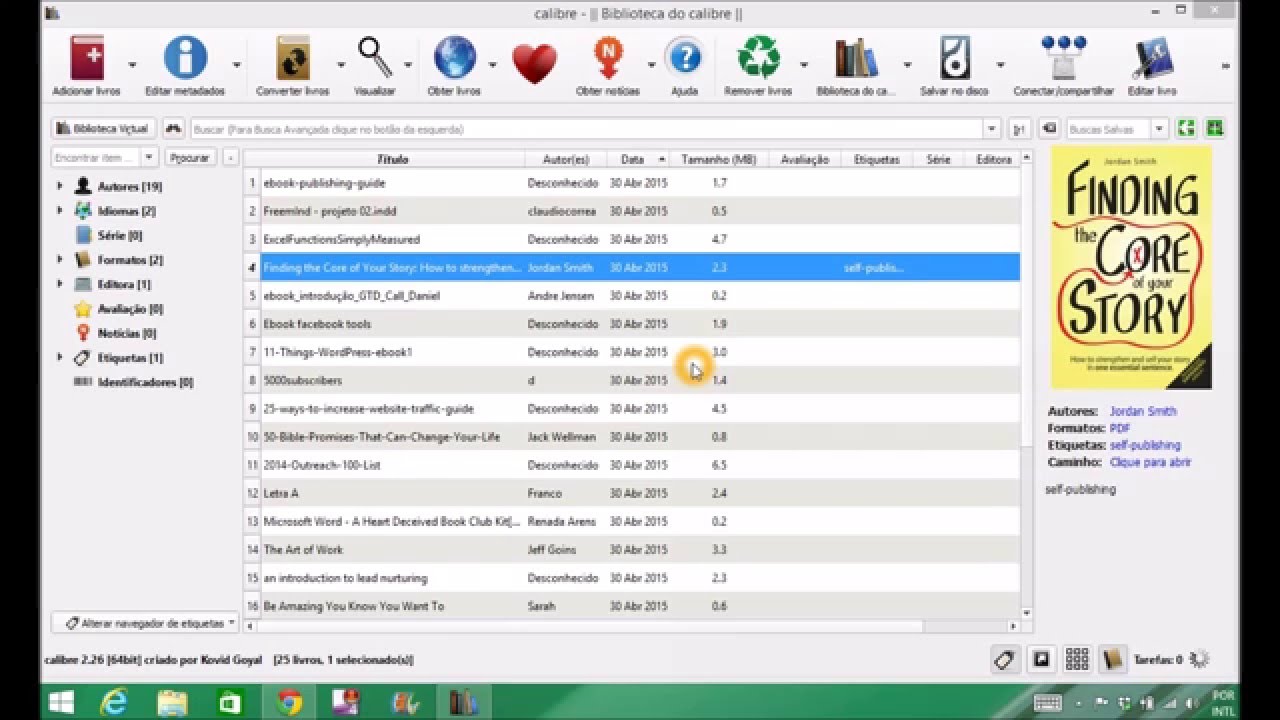Toggle the cover grid icon in status bar

coord(1077,659)
